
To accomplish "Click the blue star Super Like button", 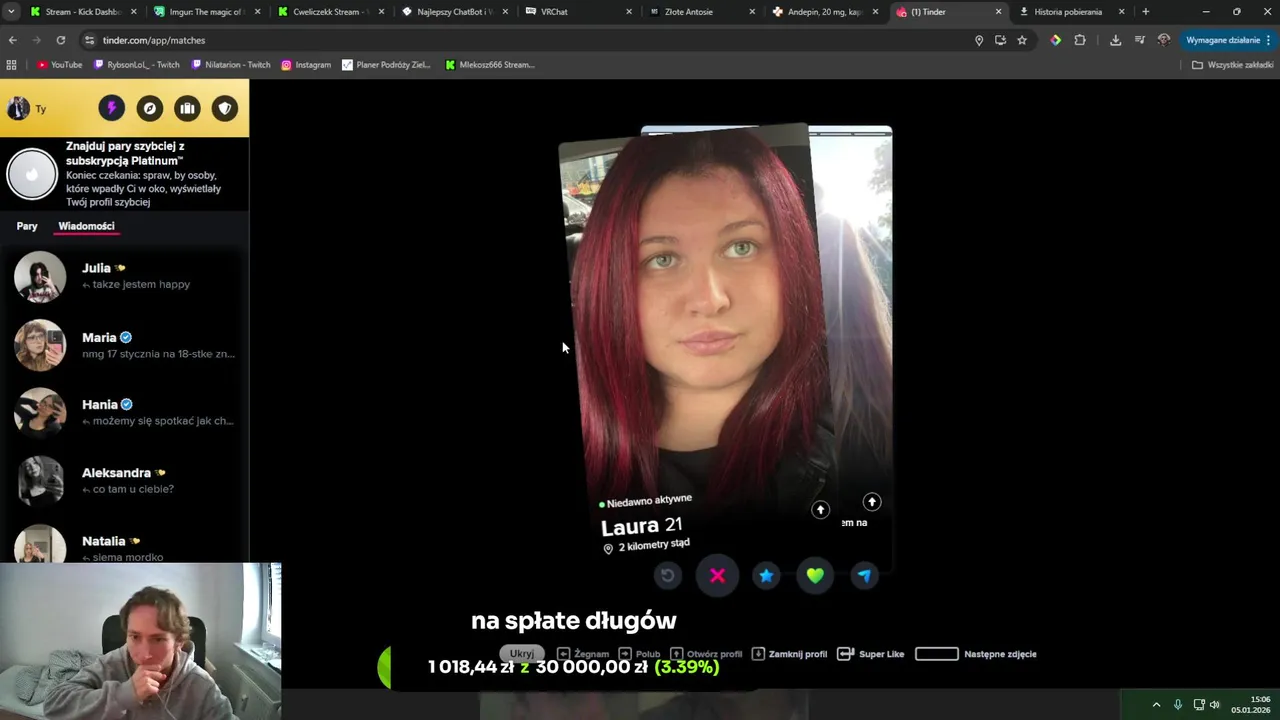I will (766, 575).
